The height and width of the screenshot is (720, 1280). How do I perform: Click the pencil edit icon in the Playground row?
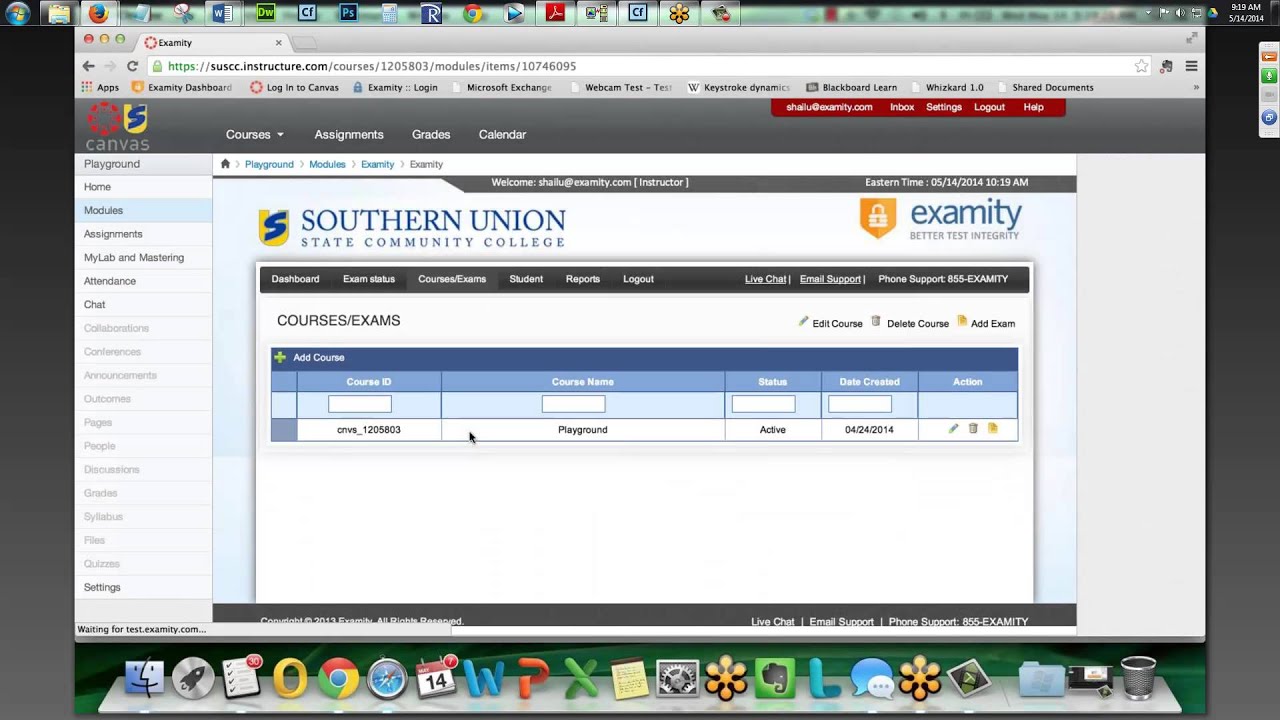click(953, 429)
